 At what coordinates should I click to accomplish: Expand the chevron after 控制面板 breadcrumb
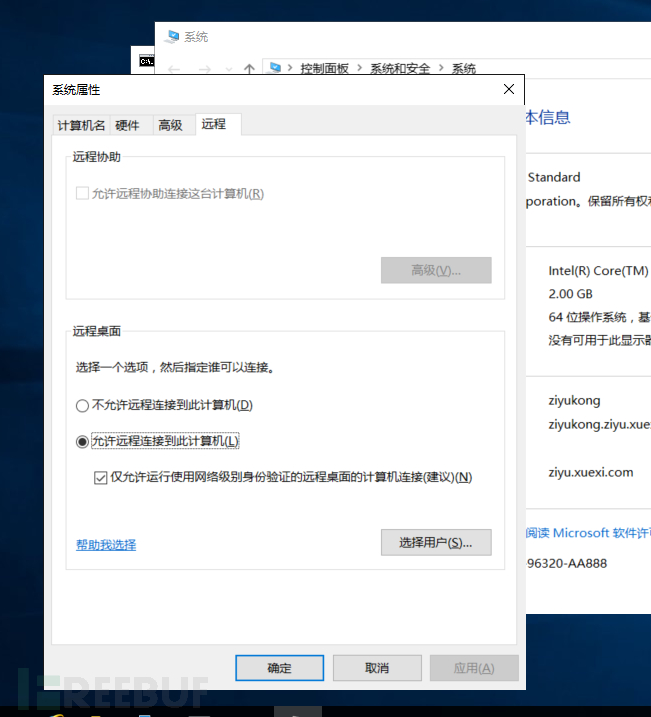coord(359,68)
